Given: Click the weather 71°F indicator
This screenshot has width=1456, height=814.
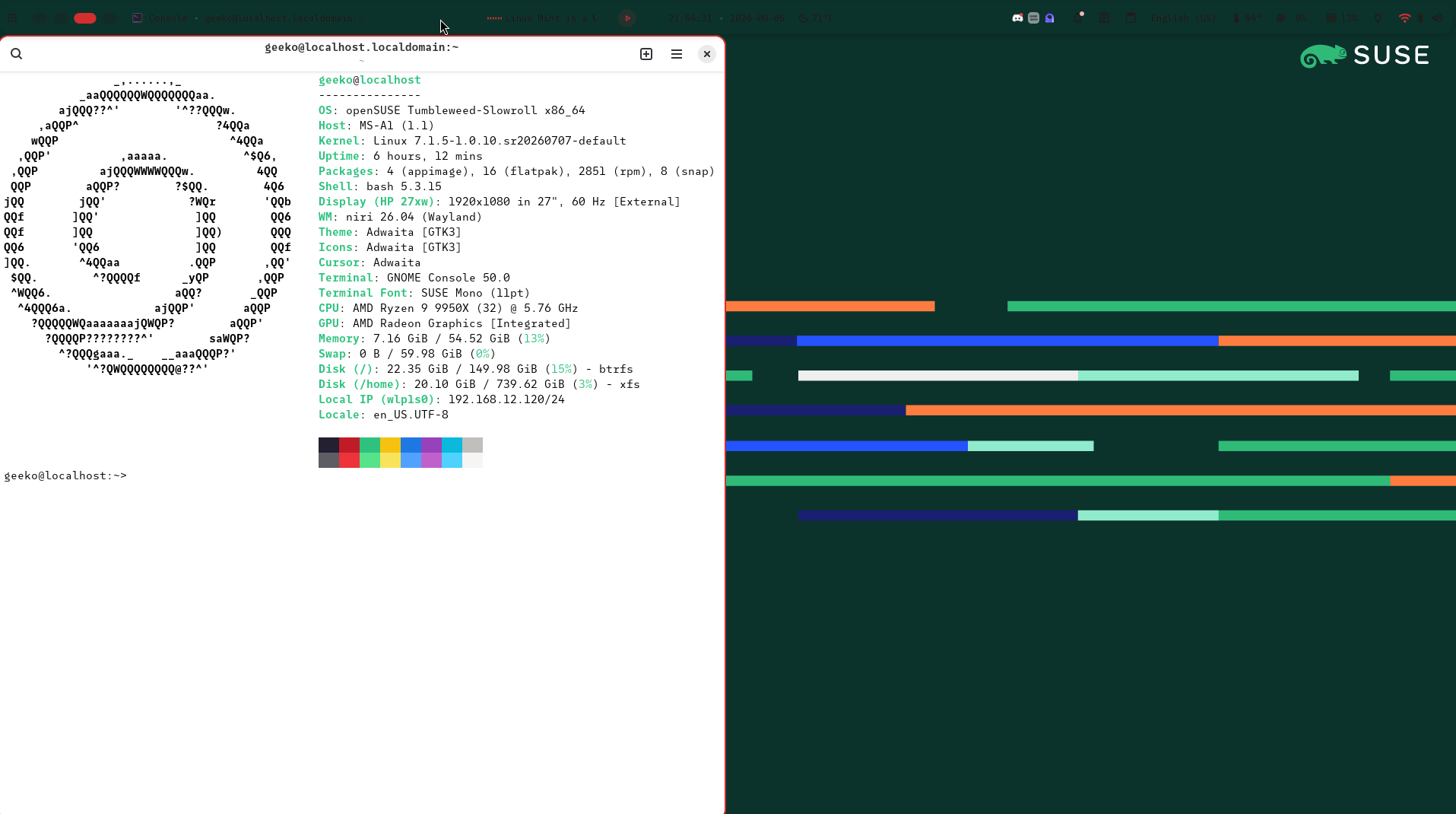Looking at the screenshot, I should pos(816,18).
